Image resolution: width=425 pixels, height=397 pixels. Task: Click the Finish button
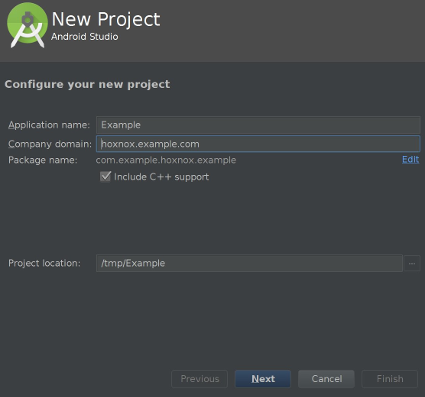point(390,379)
